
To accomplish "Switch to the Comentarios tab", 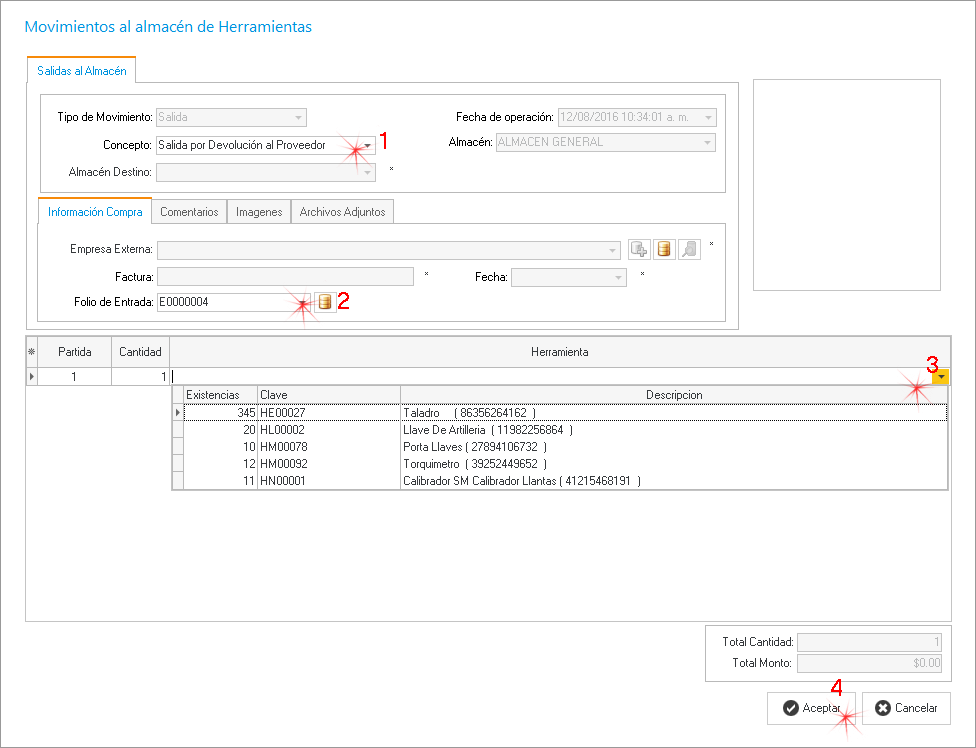I will coord(189,212).
